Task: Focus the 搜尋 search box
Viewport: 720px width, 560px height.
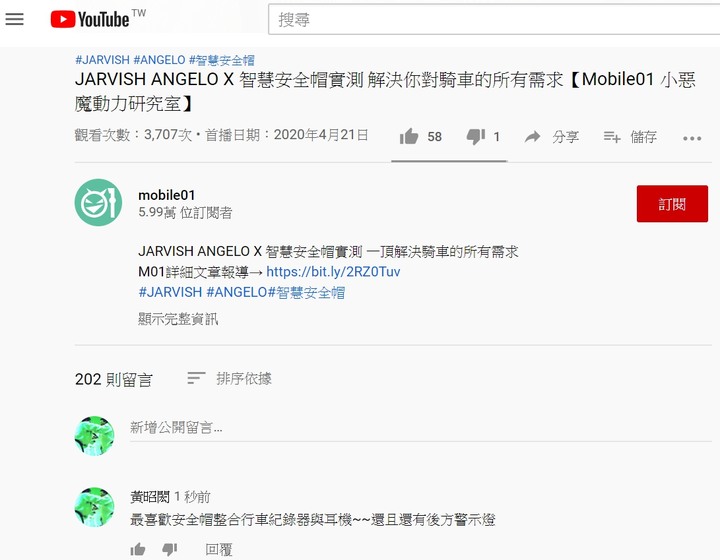Action: [494, 19]
